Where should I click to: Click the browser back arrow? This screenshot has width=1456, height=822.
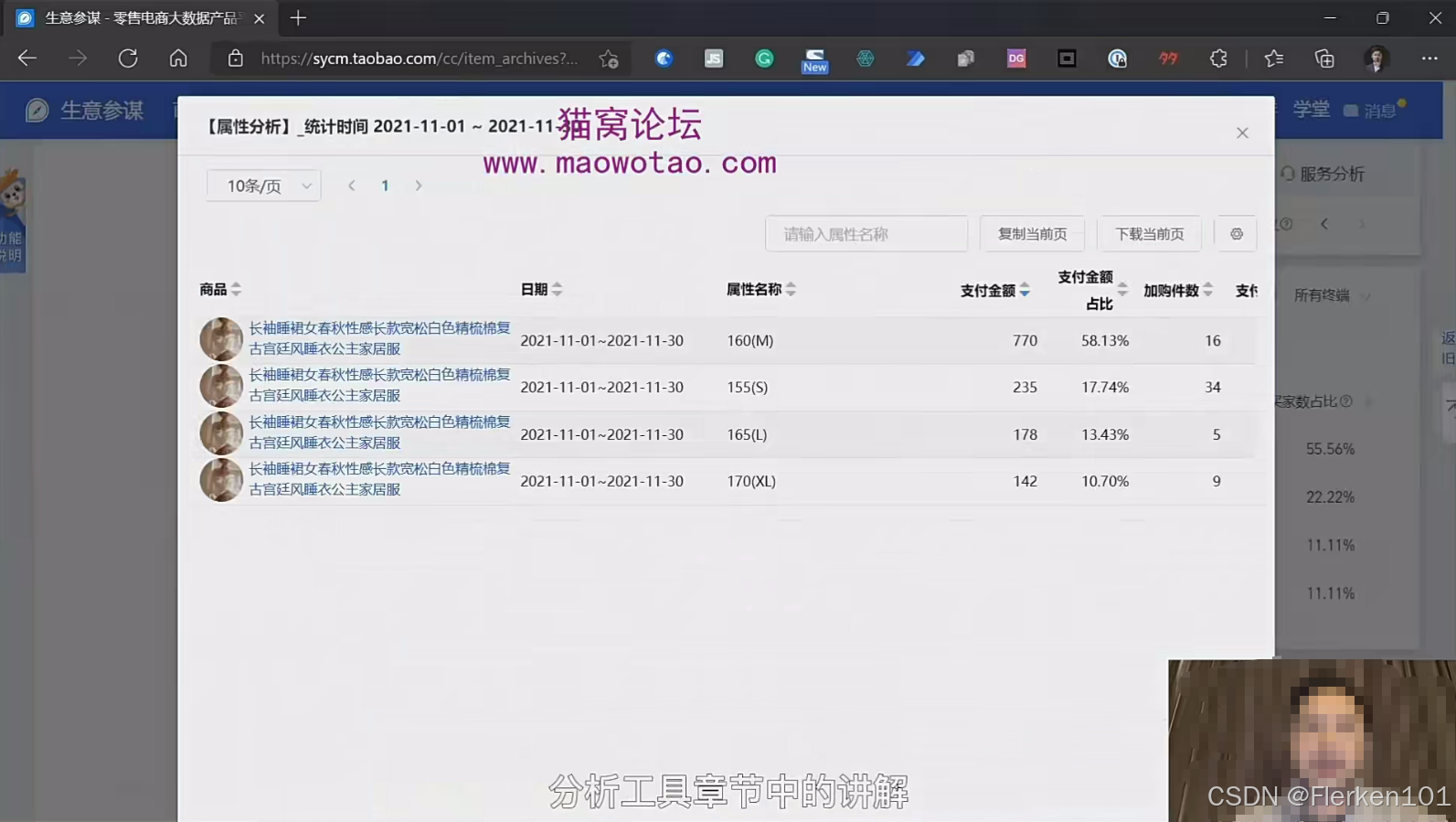[27, 59]
